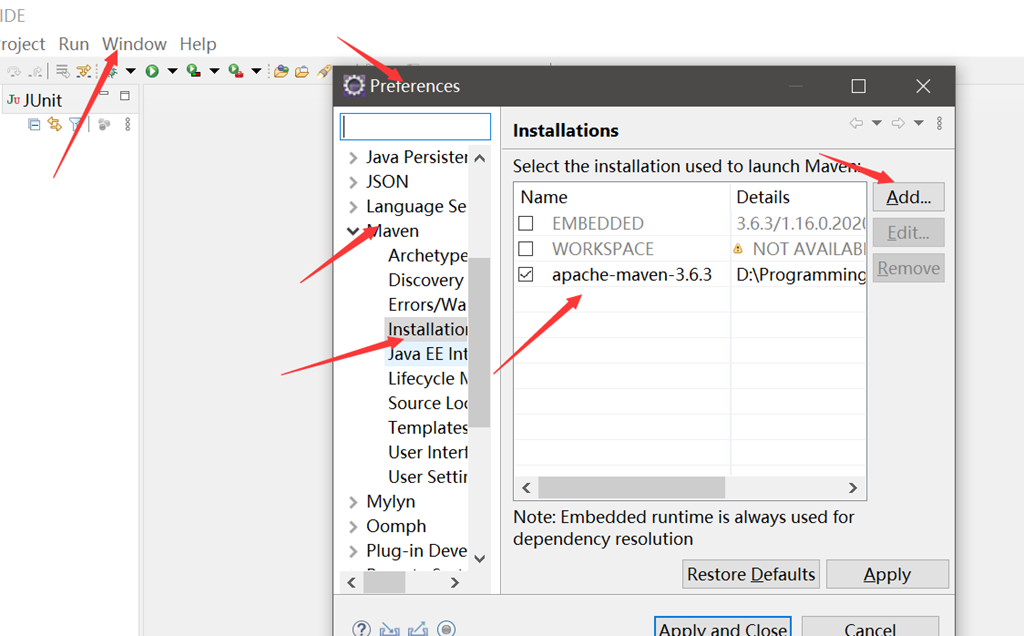Click the Export preferences icon
The height and width of the screenshot is (636, 1024).
[x=417, y=629]
